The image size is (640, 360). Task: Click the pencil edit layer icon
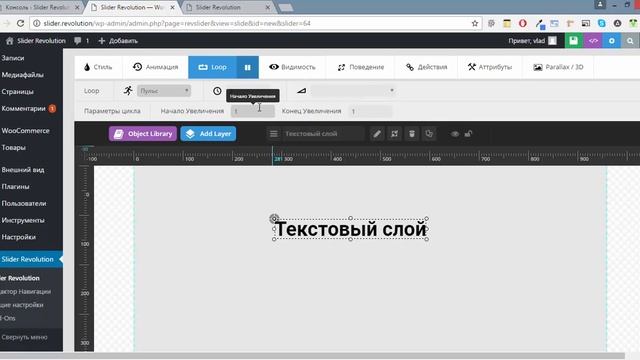click(377, 133)
